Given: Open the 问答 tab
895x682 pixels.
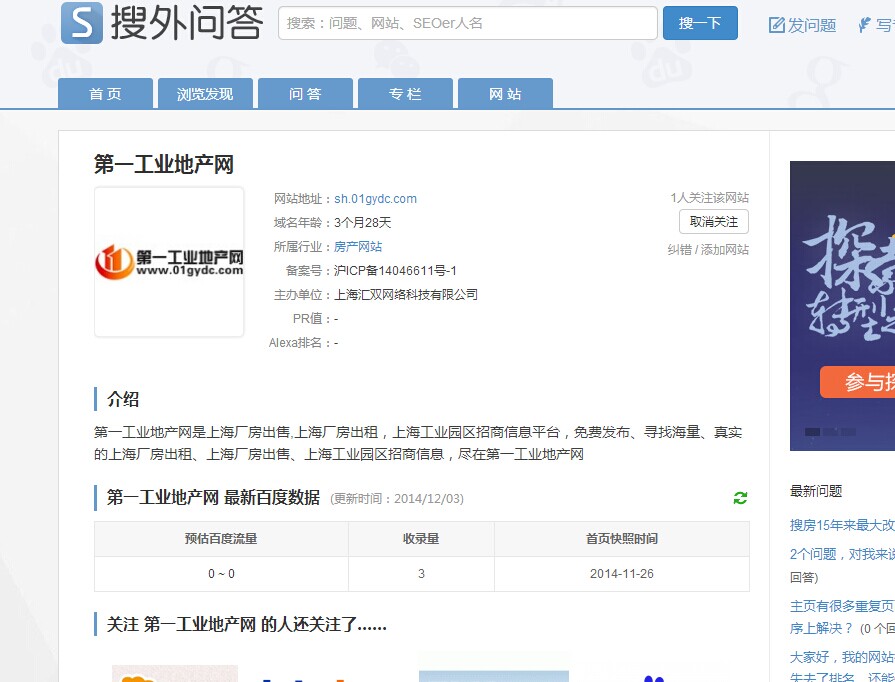Looking at the screenshot, I should pyautogui.click(x=305, y=94).
